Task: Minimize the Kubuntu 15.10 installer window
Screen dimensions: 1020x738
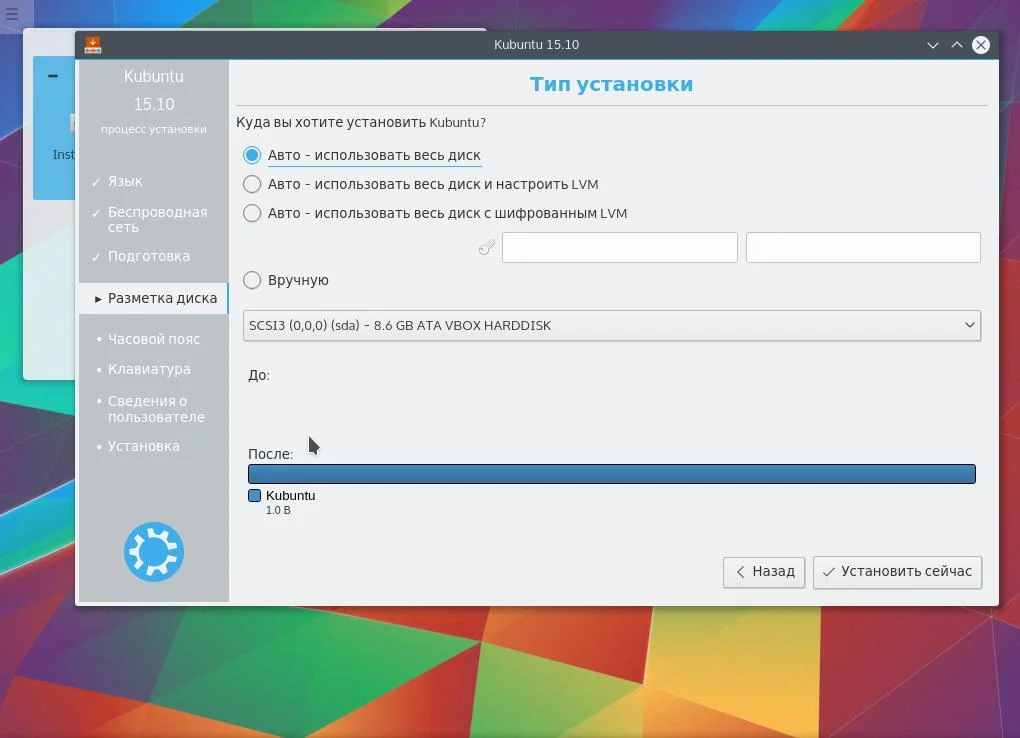Action: [933, 45]
